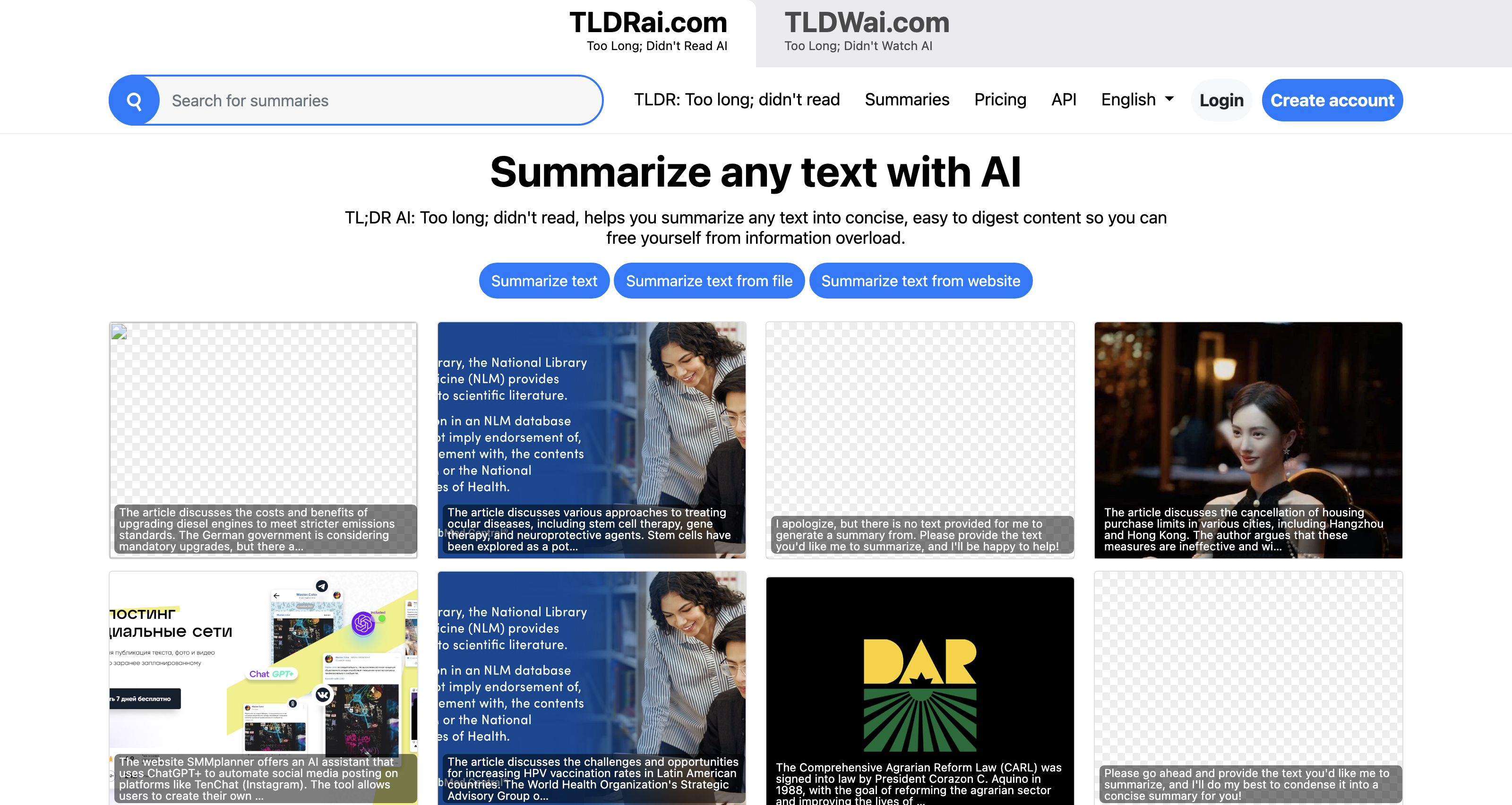Click Summarize text from file button

(x=709, y=281)
